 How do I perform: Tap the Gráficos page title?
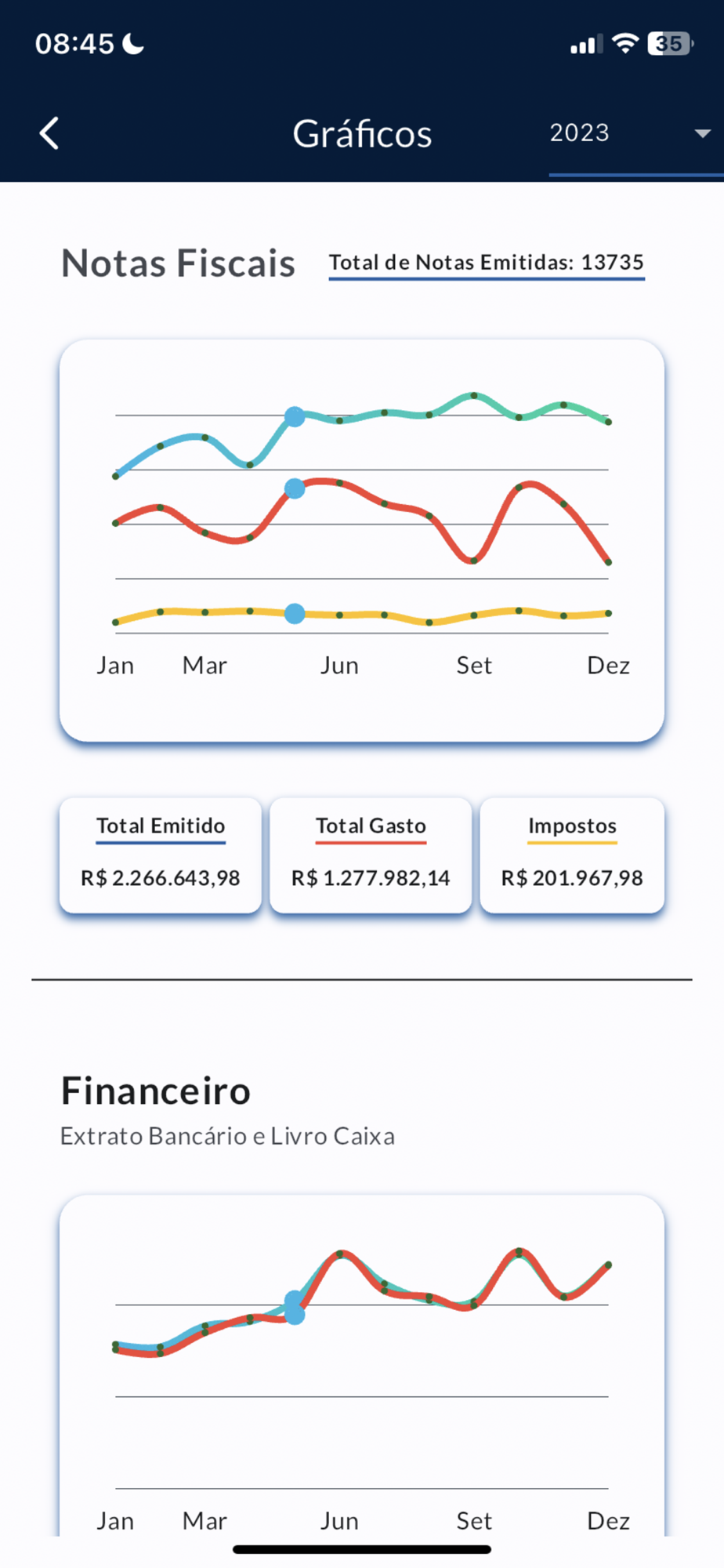click(362, 134)
